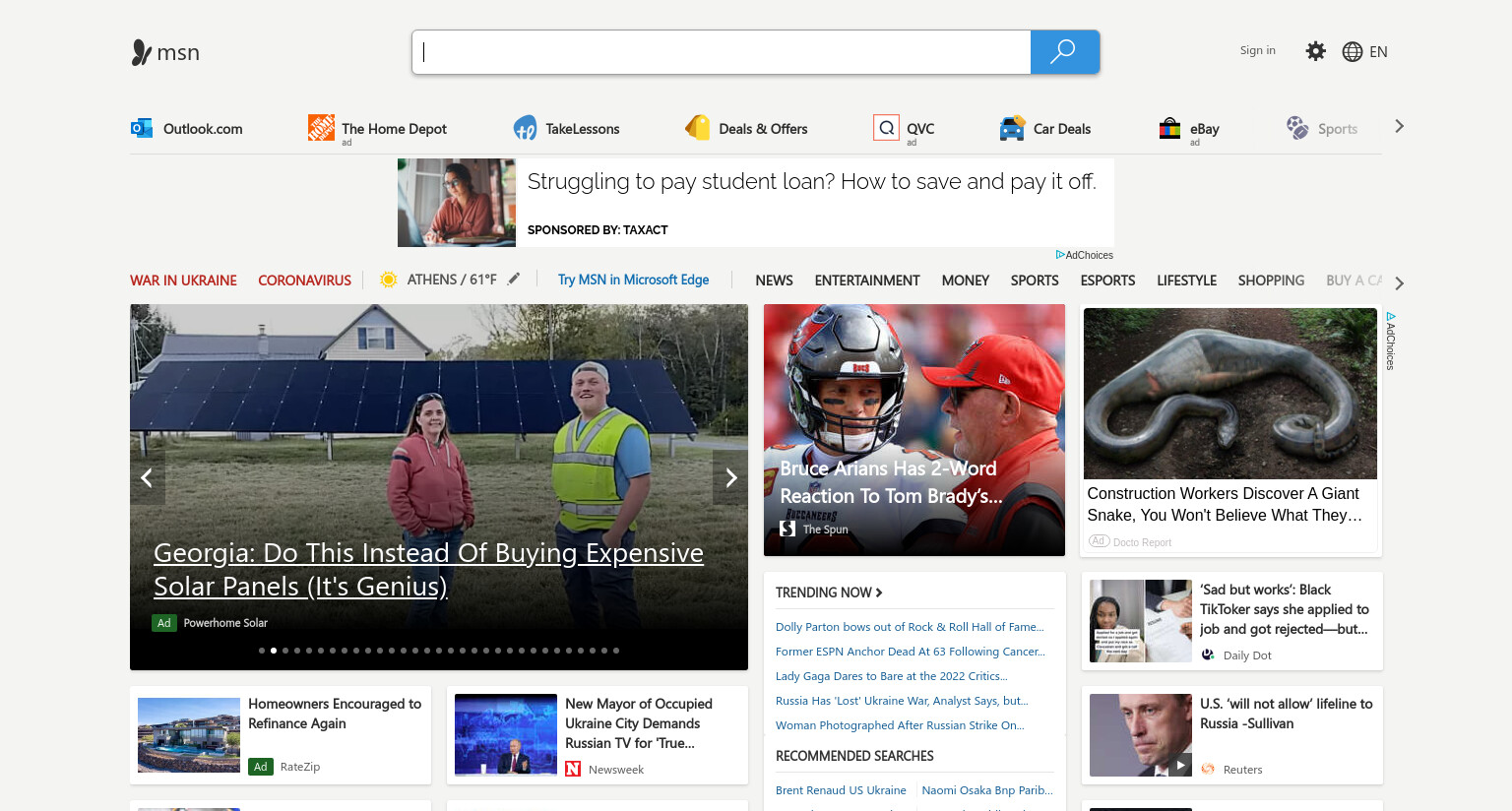1512x811 pixels.
Task: Open the Lady Gaga trending link
Action: pyautogui.click(x=892, y=676)
